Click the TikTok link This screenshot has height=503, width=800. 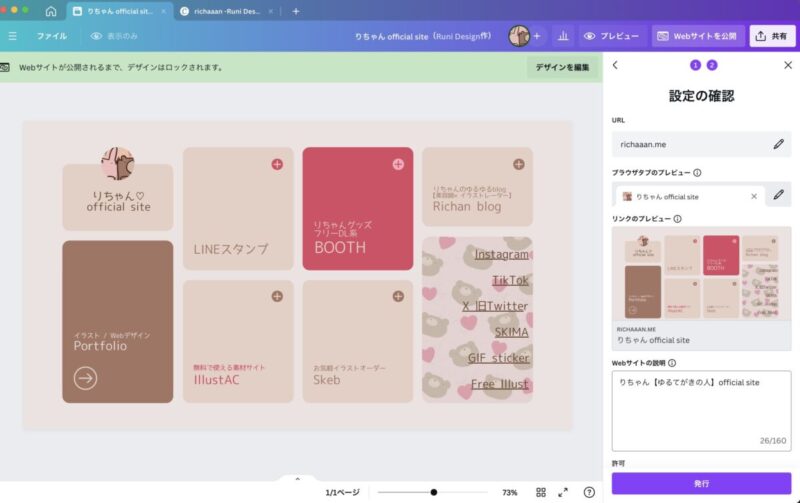pyautogui.click(x=510, y=280)
